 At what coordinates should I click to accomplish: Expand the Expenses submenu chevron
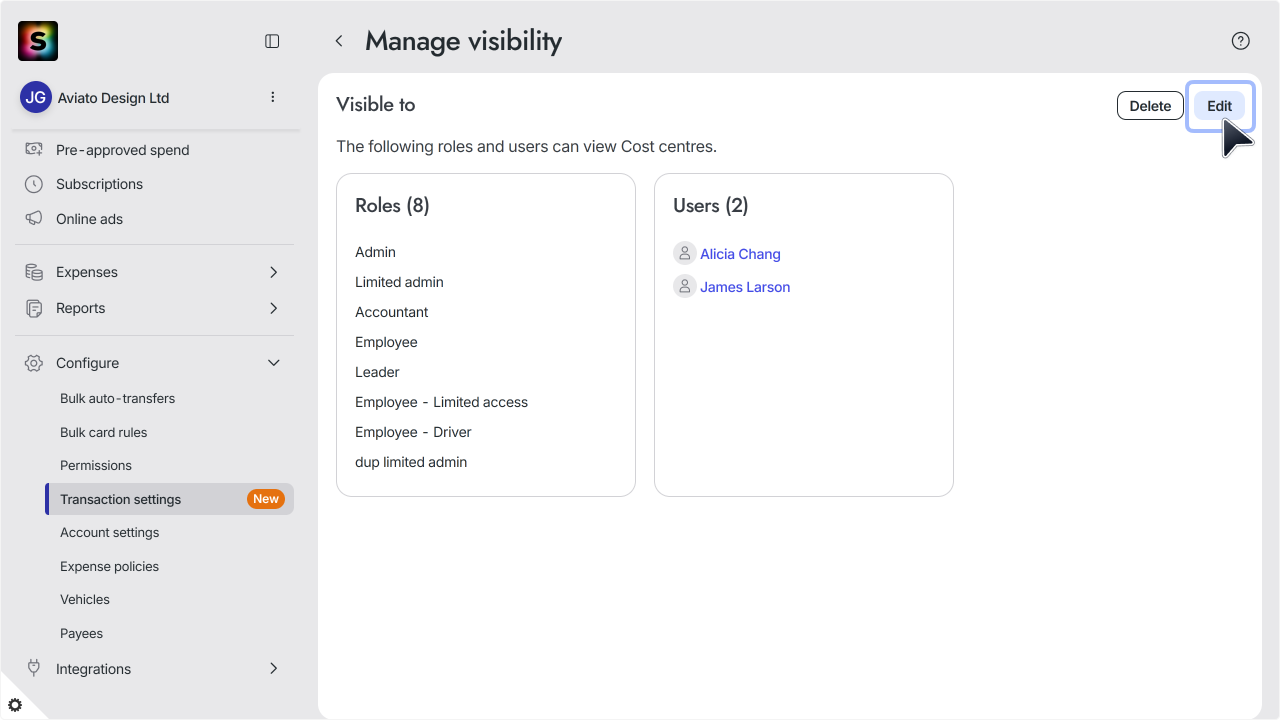click(x=274, y=272)
